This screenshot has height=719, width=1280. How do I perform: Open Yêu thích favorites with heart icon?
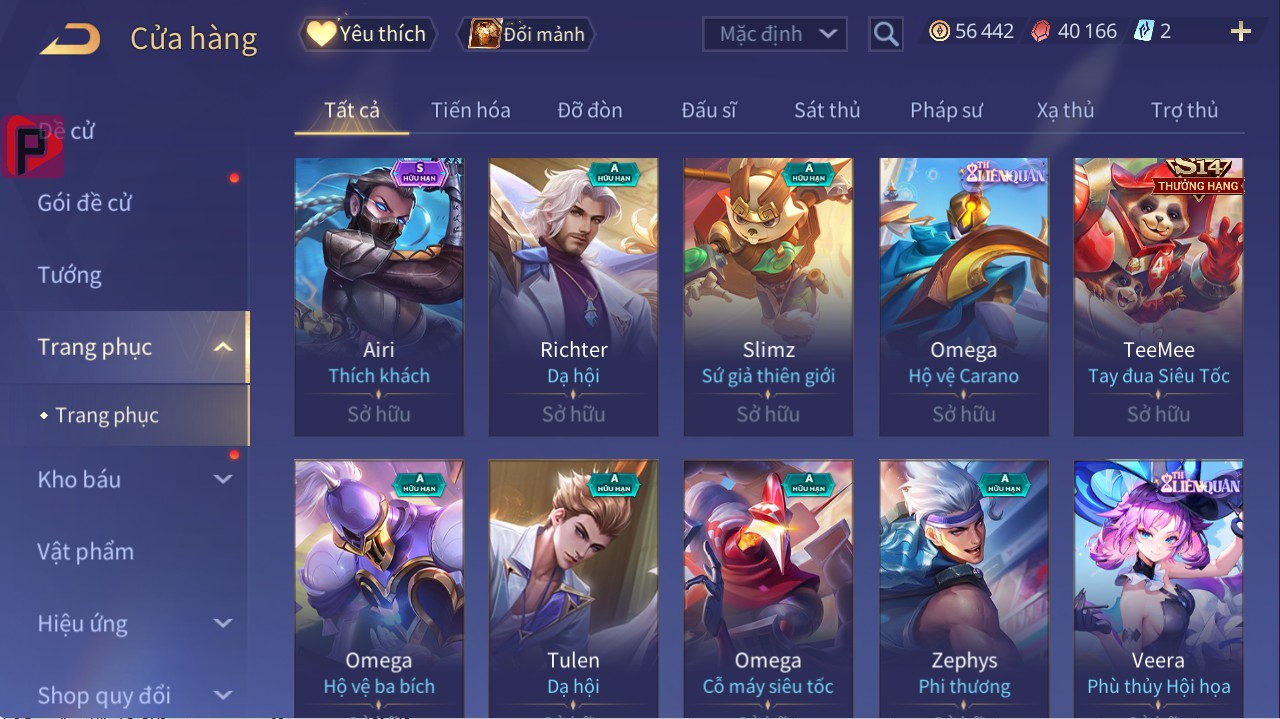(368, 34)
